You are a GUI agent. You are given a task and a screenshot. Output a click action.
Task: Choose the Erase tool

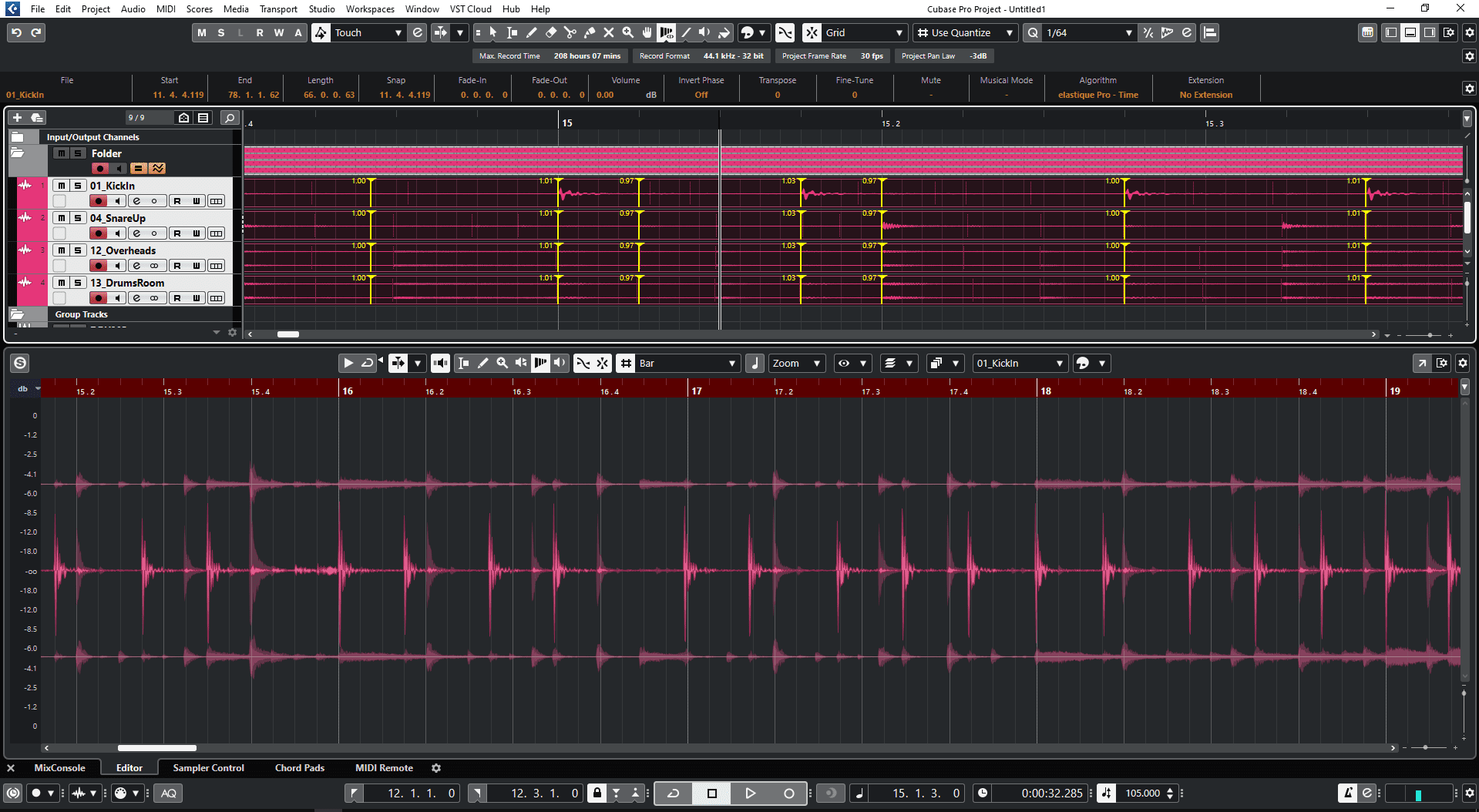(550, 32)
